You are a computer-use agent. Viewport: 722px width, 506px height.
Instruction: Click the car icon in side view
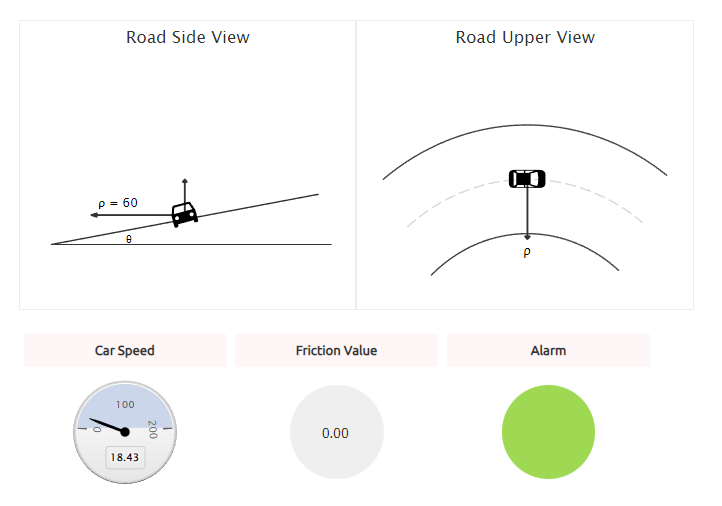pos(185,214)
